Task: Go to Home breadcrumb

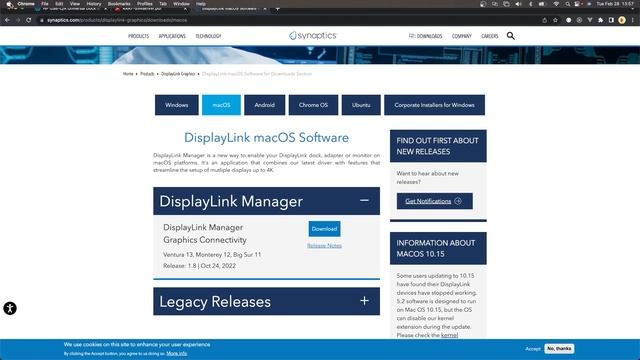Action: pos(128,74)
